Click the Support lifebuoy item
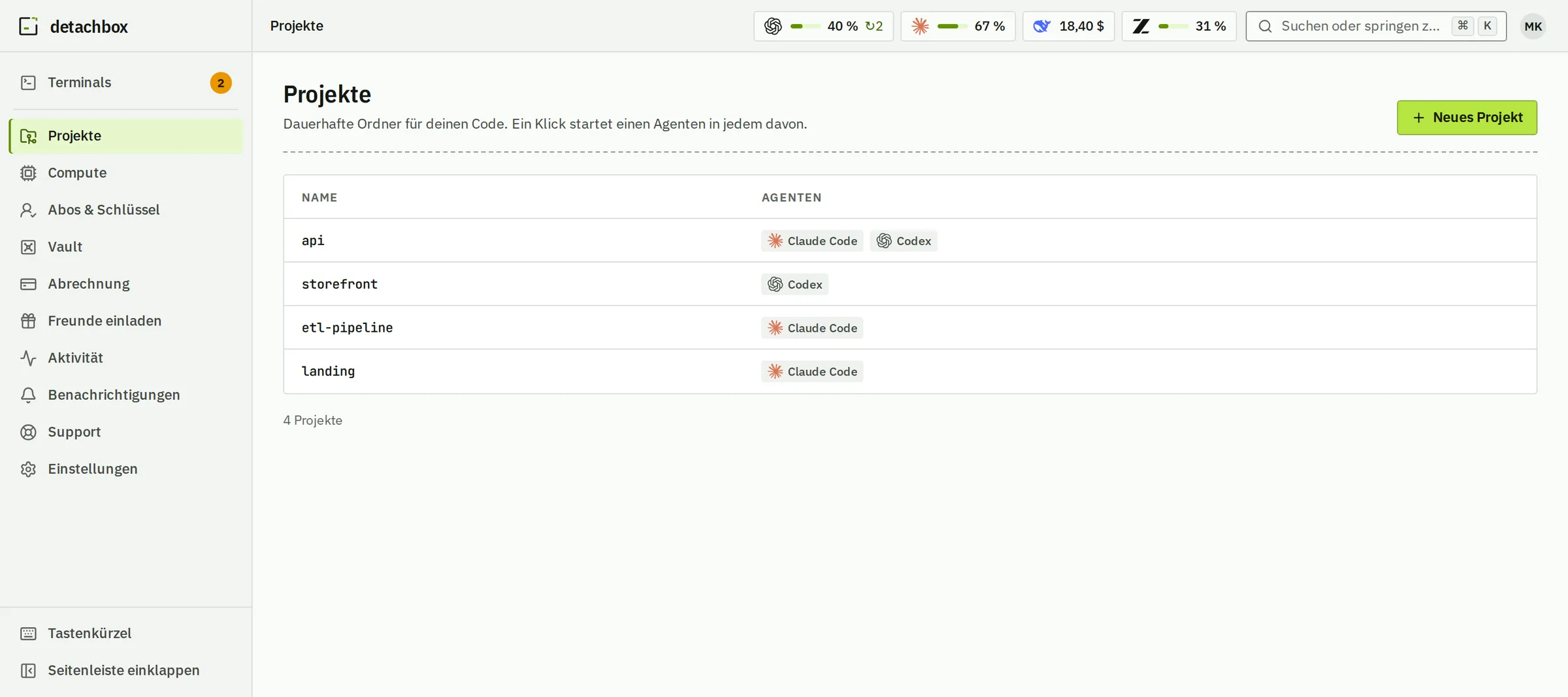The width and height of the screenshot is (1568, 697). pyautogui.click(x=125, y=432)
